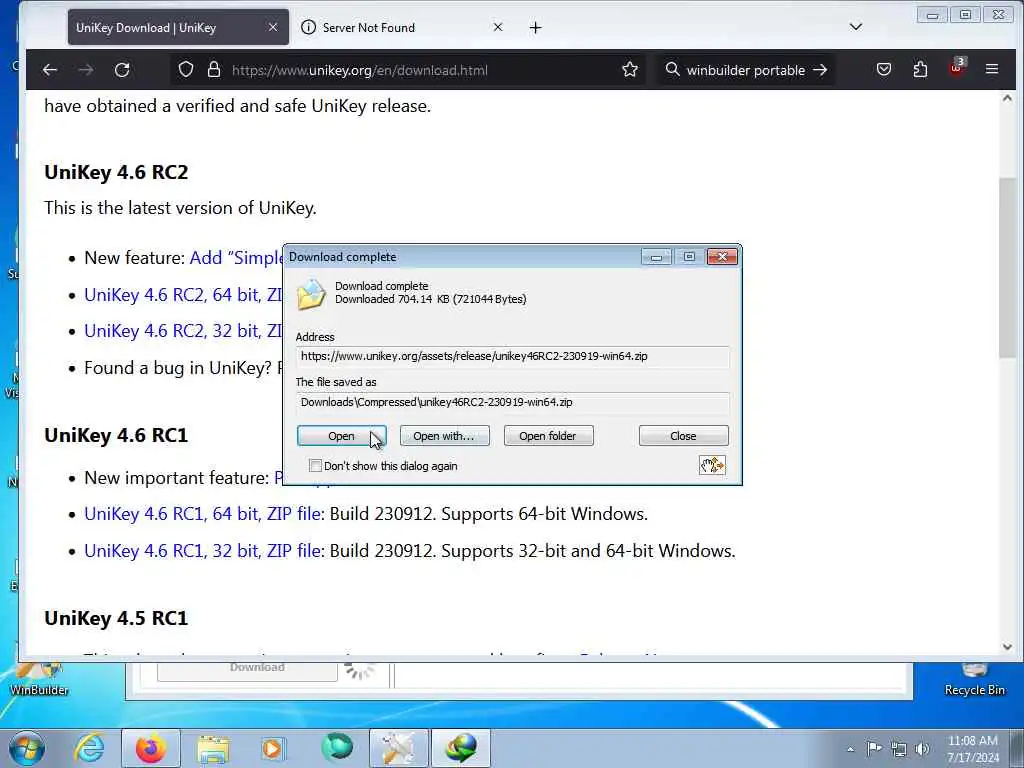Click the scrollbar down arrow
Viewport: 1024px width, 768px height.
pos(1007,647)
